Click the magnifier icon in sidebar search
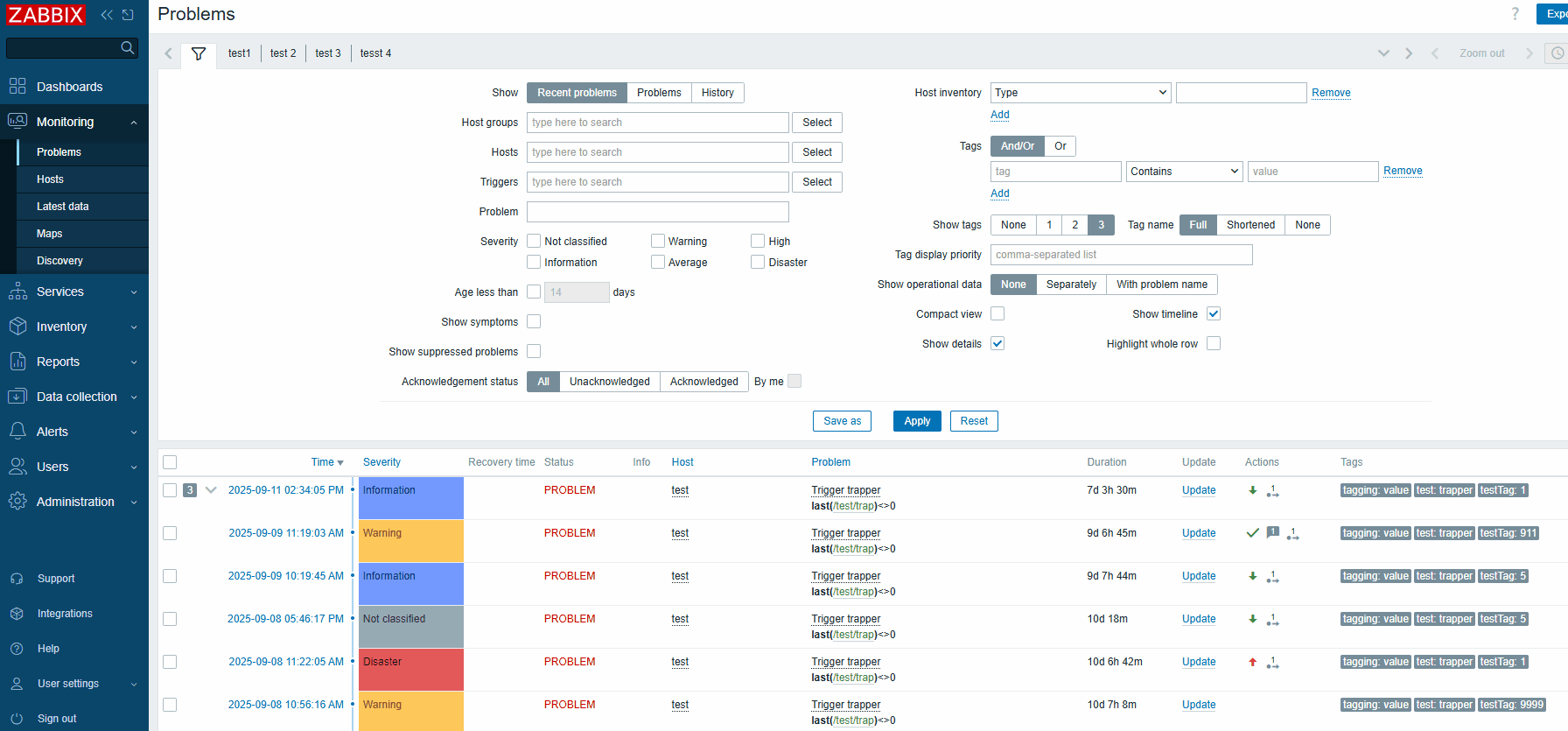 [128, 47]
